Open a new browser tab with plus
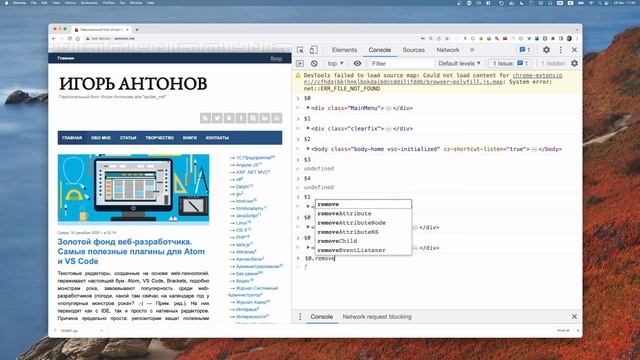This screenshot has height=360, width=640. tap(137, 29)
